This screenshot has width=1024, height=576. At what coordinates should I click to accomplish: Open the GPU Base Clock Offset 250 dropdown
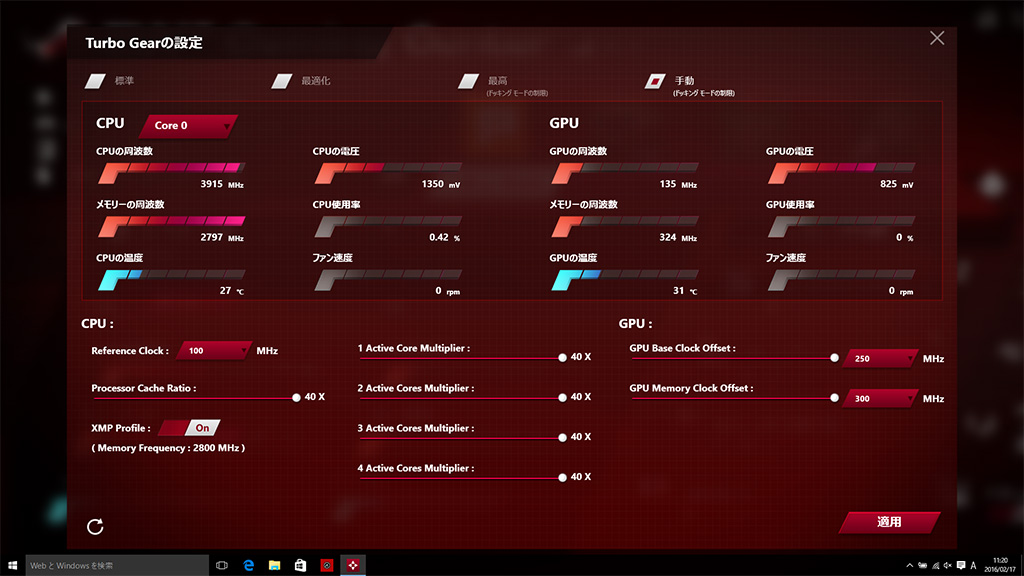click(880, 359)
